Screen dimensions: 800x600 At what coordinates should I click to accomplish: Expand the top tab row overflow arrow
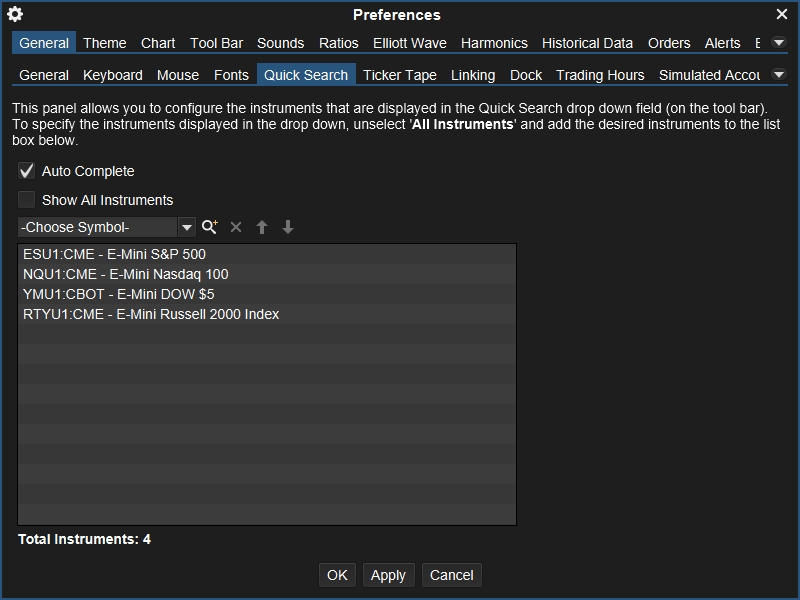779,43
